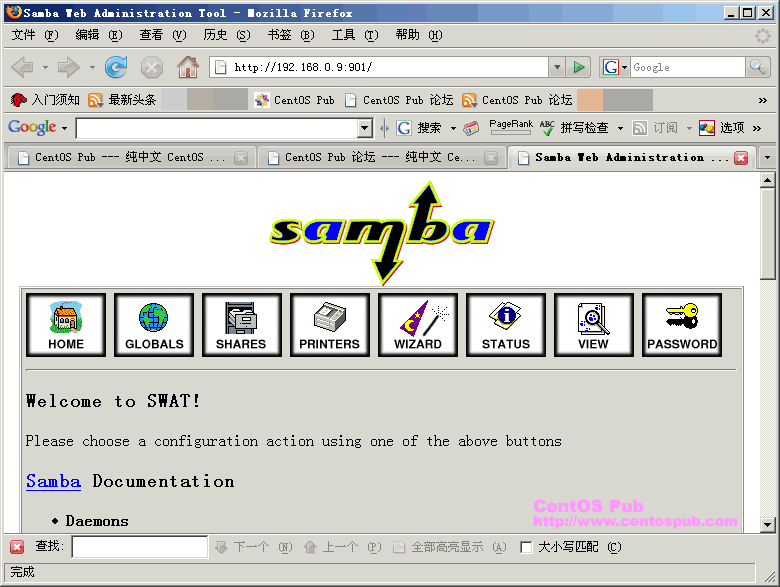Open the 编辑 (E) menu
This screenshot has height=587, width=780.
point(98,35)
